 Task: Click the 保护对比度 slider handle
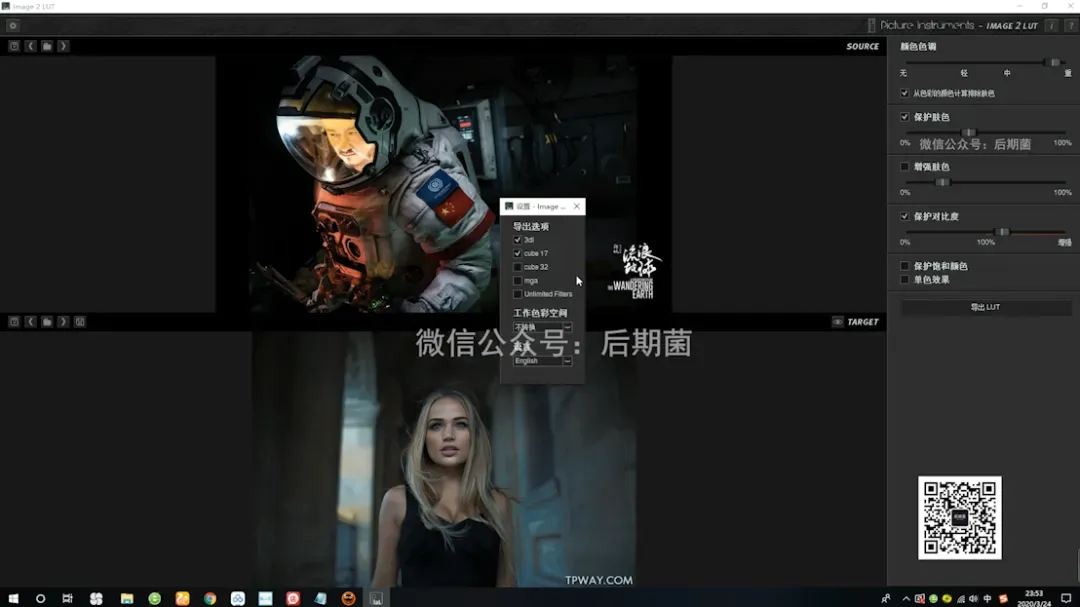(1004, 232)
